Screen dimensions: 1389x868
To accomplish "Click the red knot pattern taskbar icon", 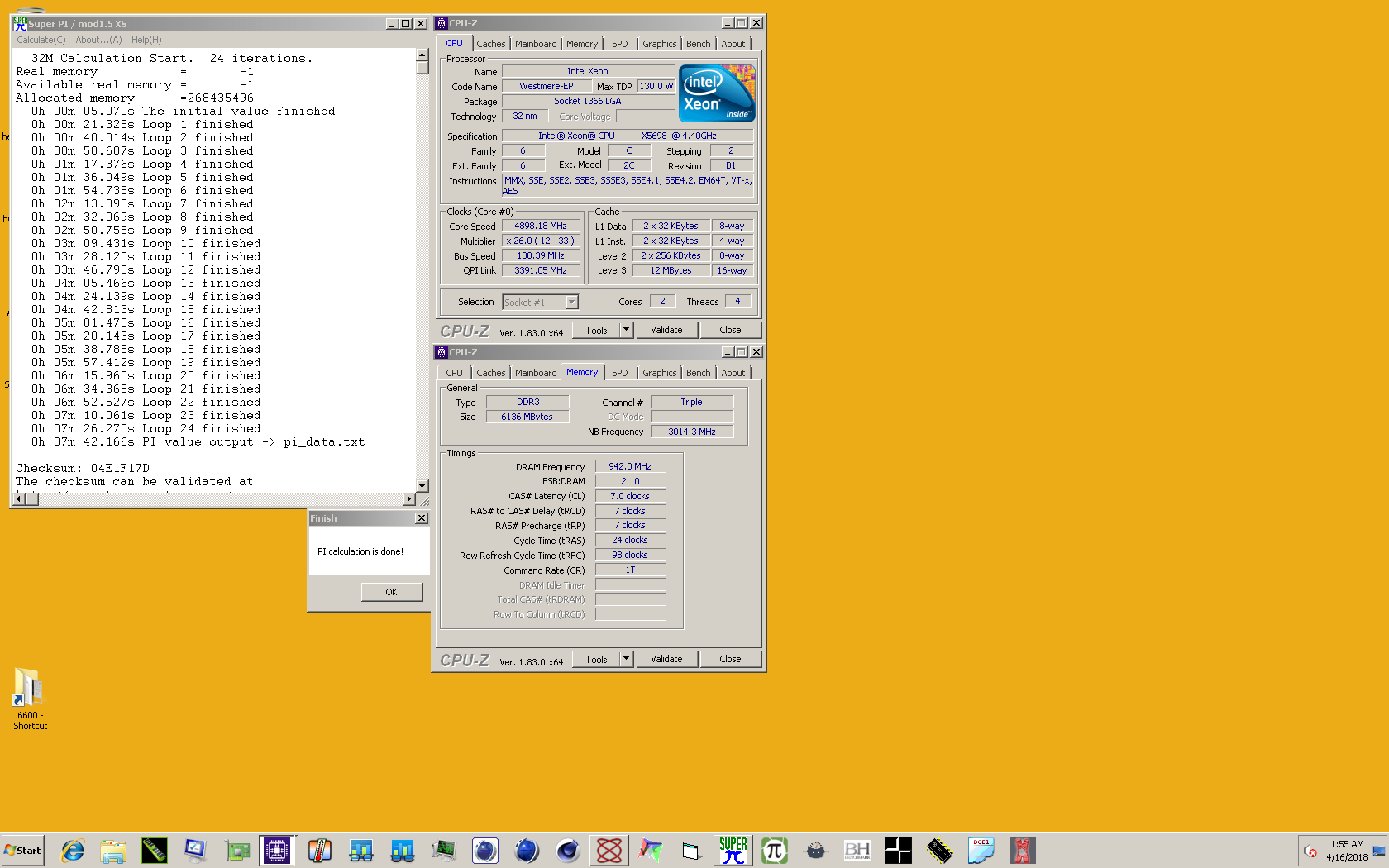I will click(x=609, y=851).
